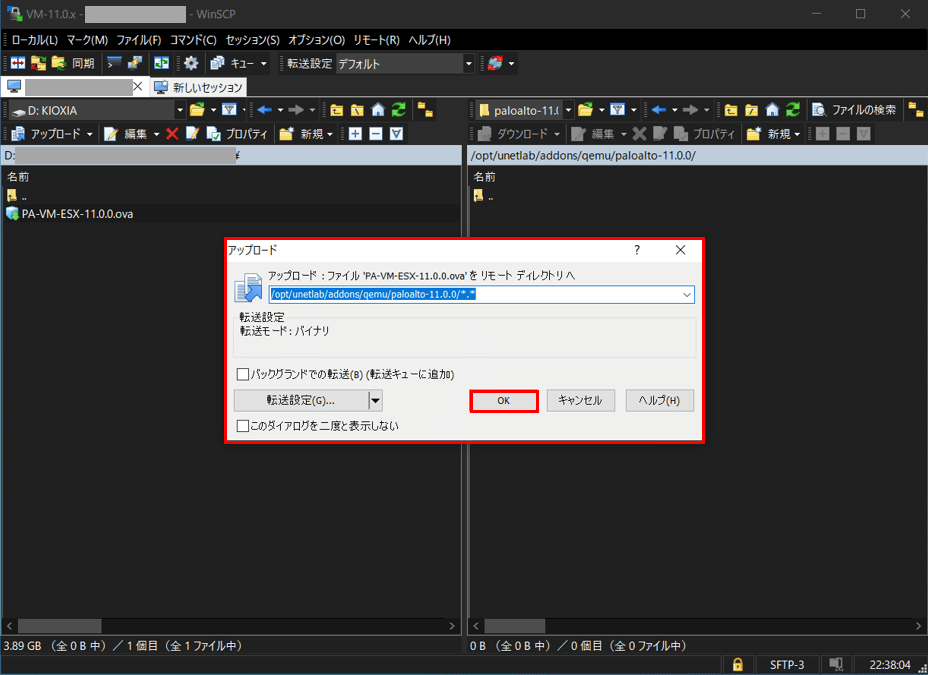Expand the アップロード dropdown arrow
The image size is (928, 675).
click(x=89, y=134)
